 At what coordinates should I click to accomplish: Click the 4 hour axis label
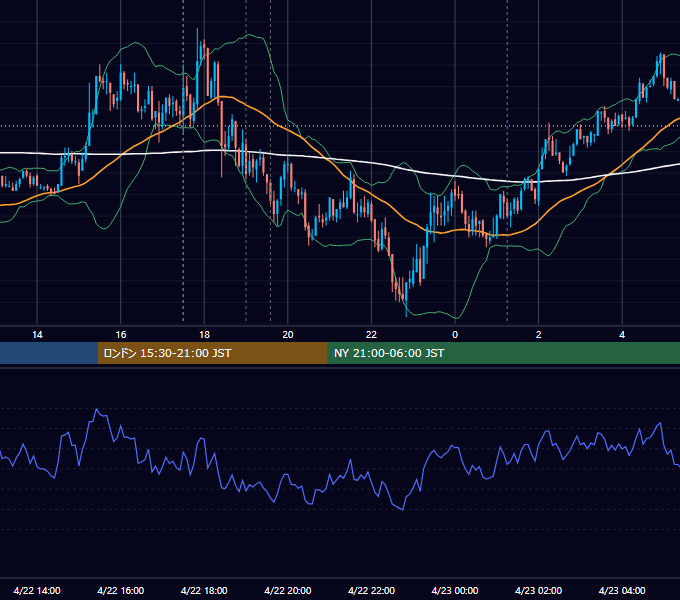pos(622,335)
